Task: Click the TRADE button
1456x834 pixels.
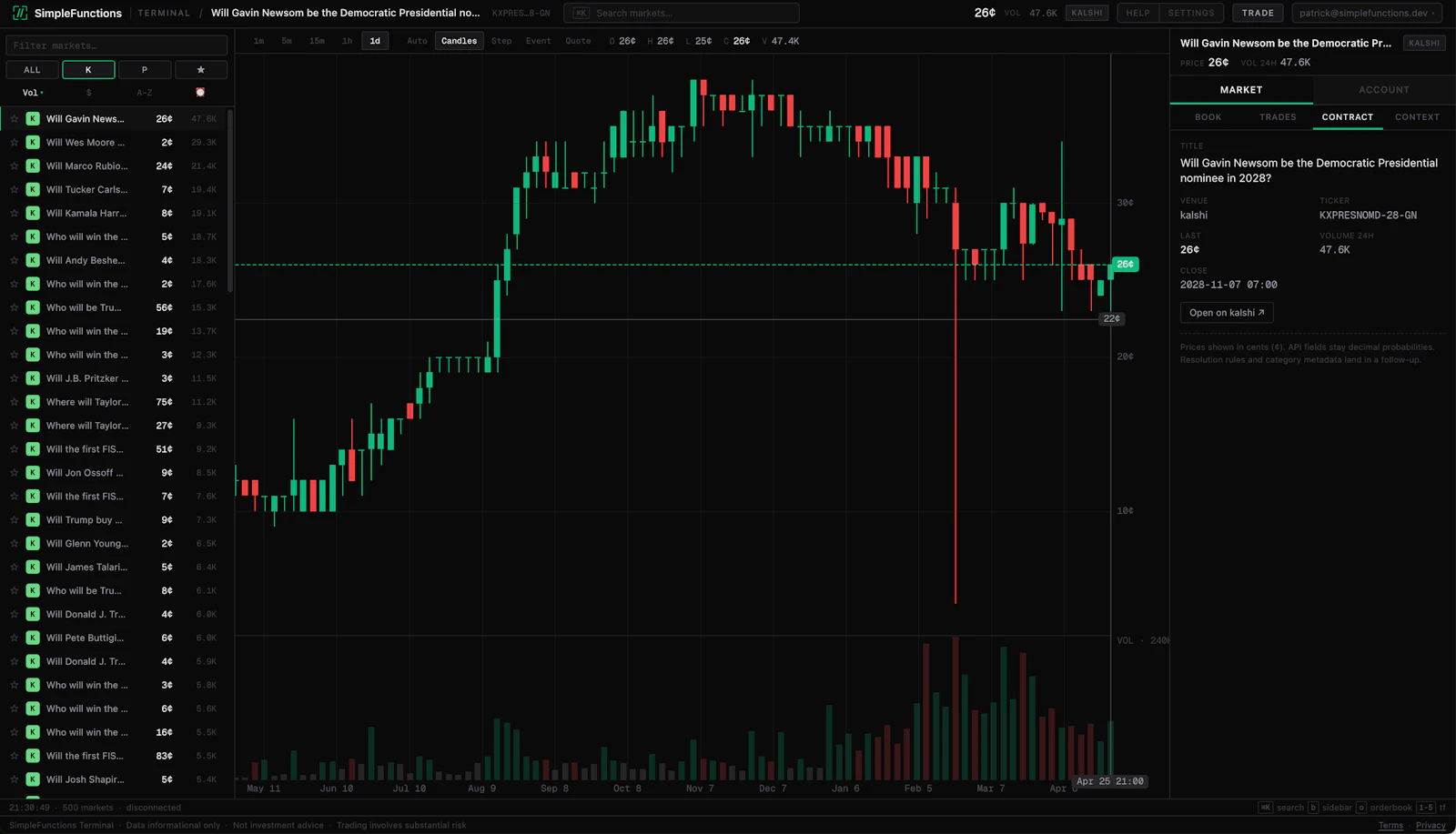Action: pos(1258,13)
